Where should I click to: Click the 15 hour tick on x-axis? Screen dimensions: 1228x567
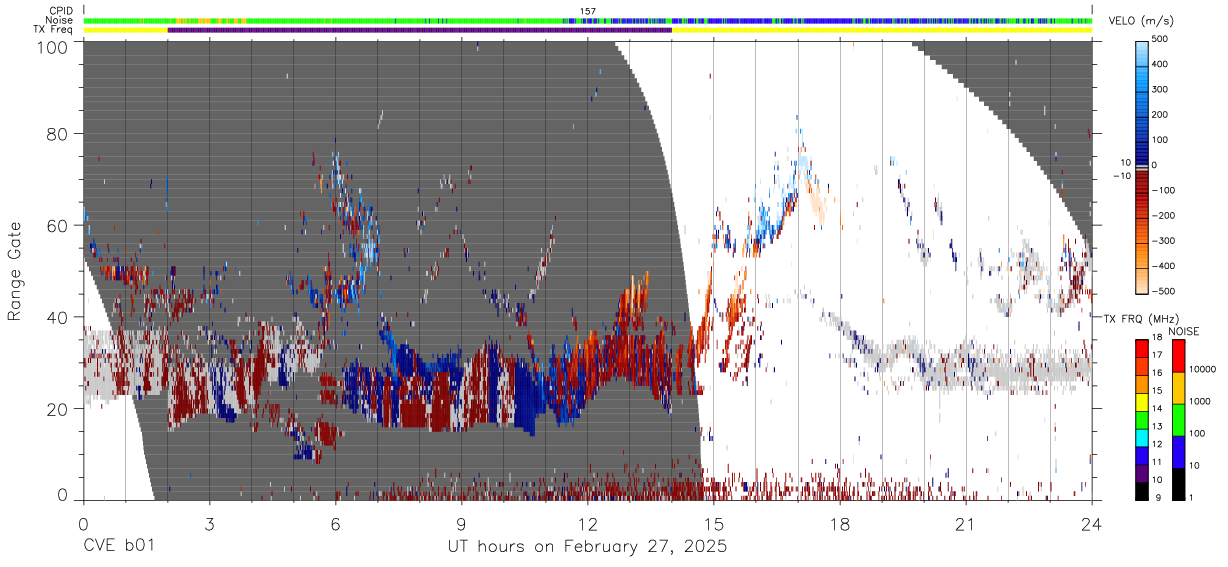pos(714,524)
